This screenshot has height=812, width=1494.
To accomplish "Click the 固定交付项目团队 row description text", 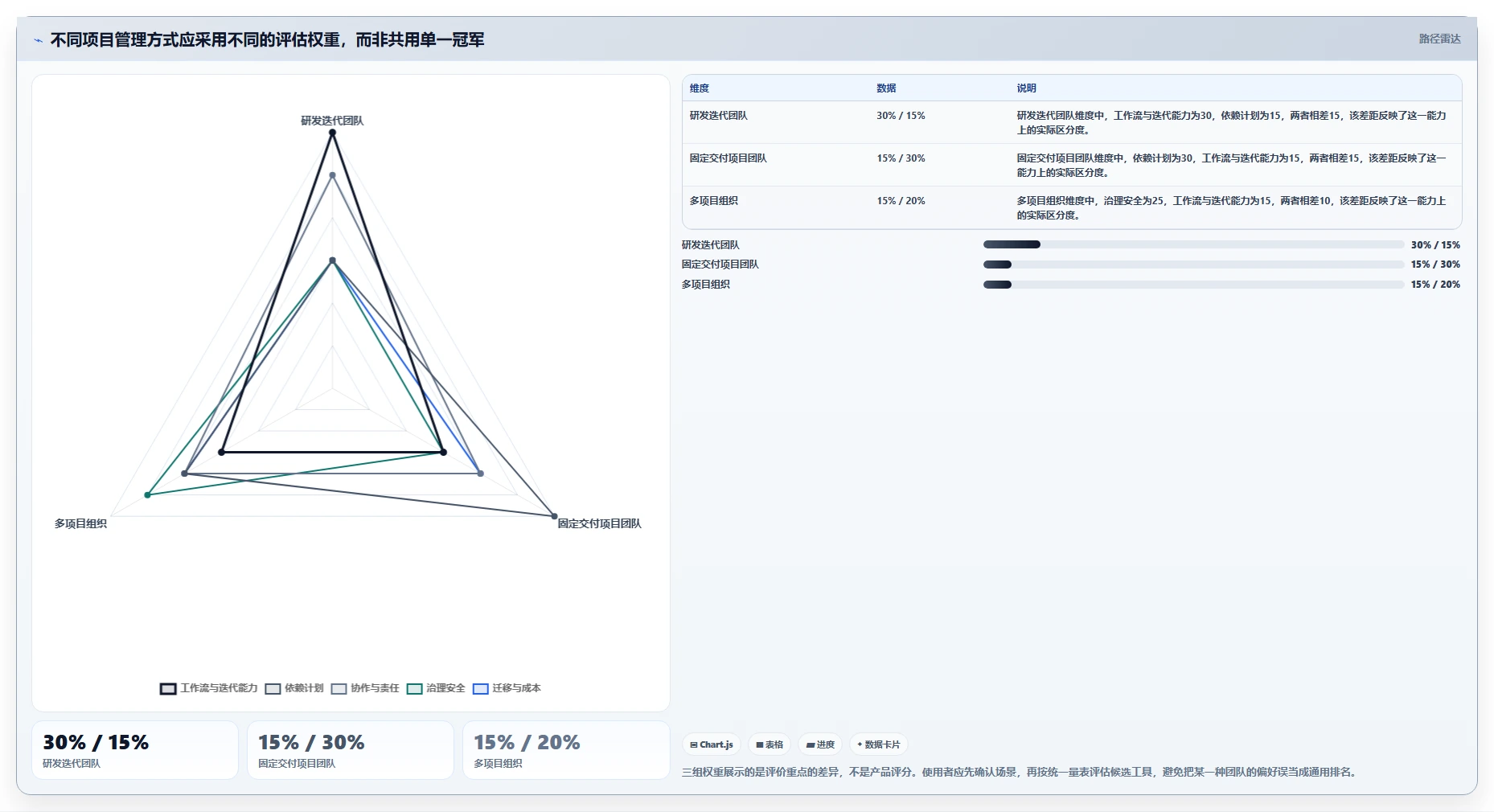I will (x=1231, y=166).
